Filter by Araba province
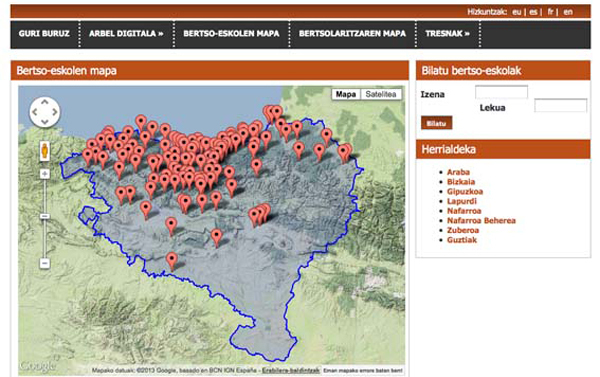This screenshot has height=377, width=600. (x=458, y=172)
